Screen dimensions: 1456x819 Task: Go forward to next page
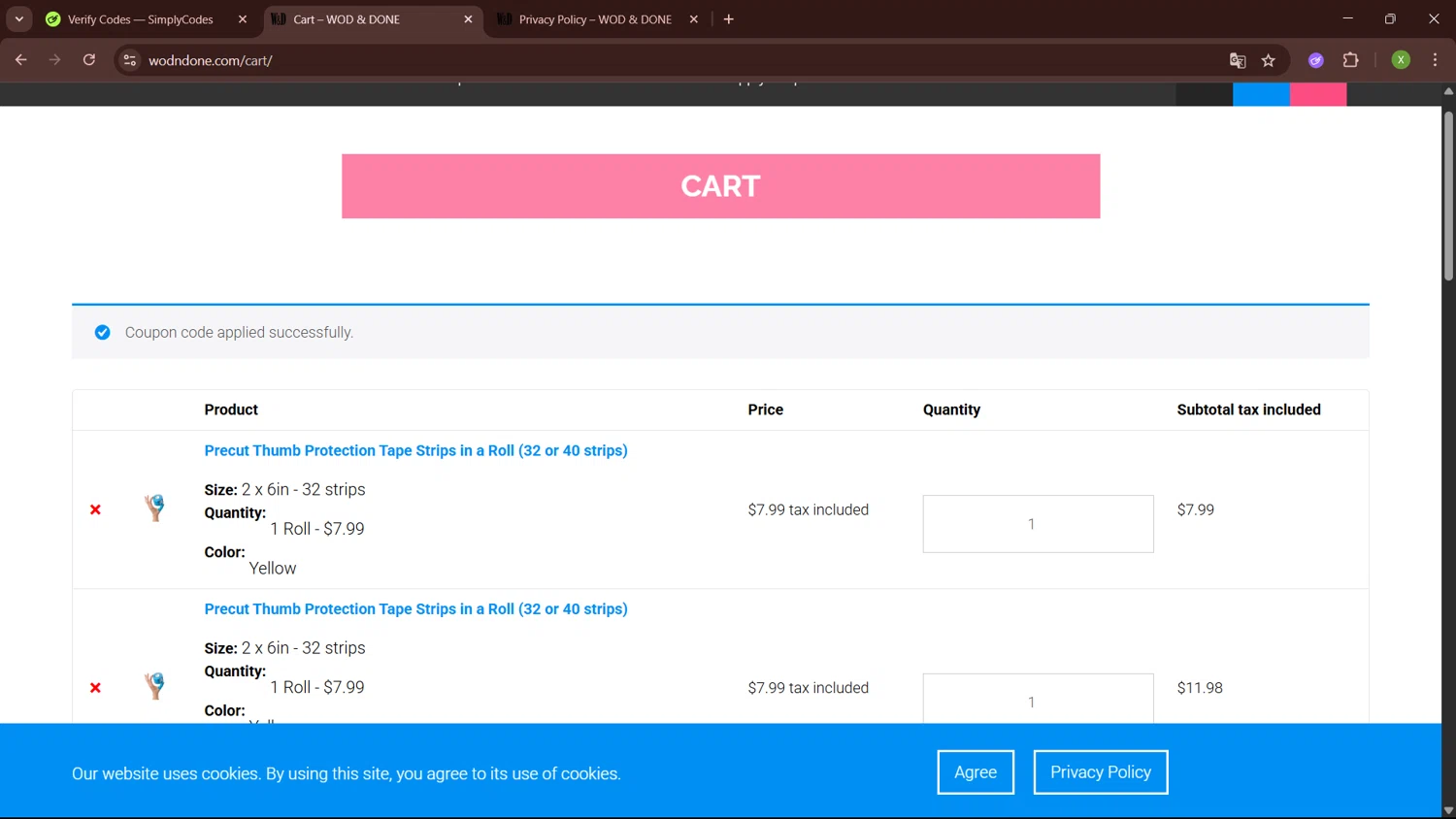click(55, 60)
